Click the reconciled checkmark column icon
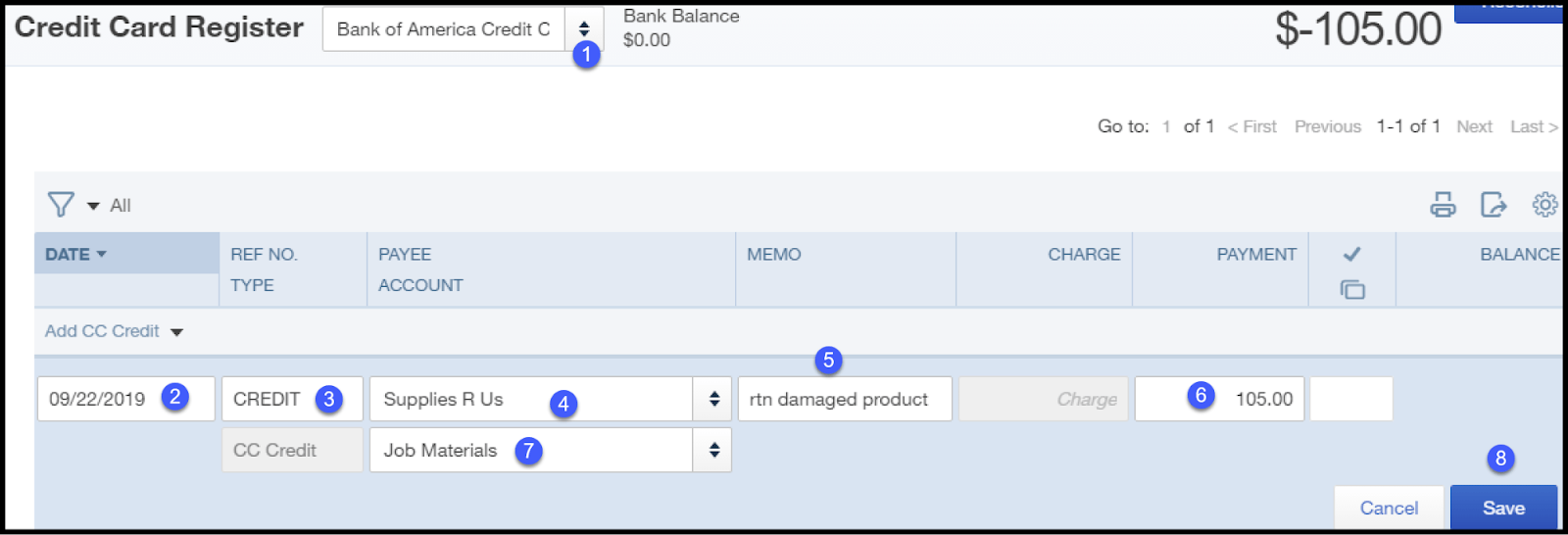 1352,254
